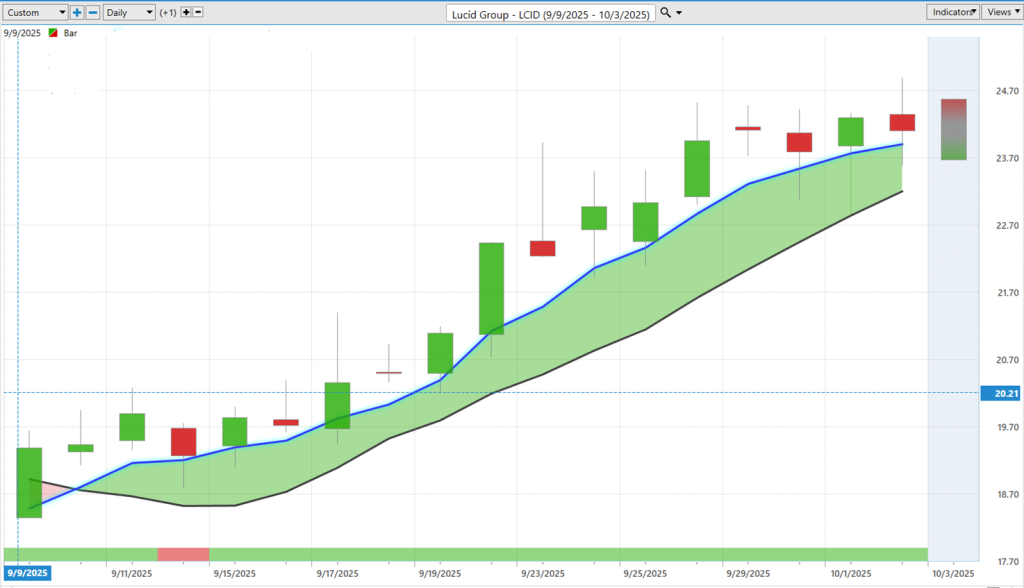Click the red segment in the bottom trend strip
The height and width of the screenshot is (588, 1024).
point(183,554)
